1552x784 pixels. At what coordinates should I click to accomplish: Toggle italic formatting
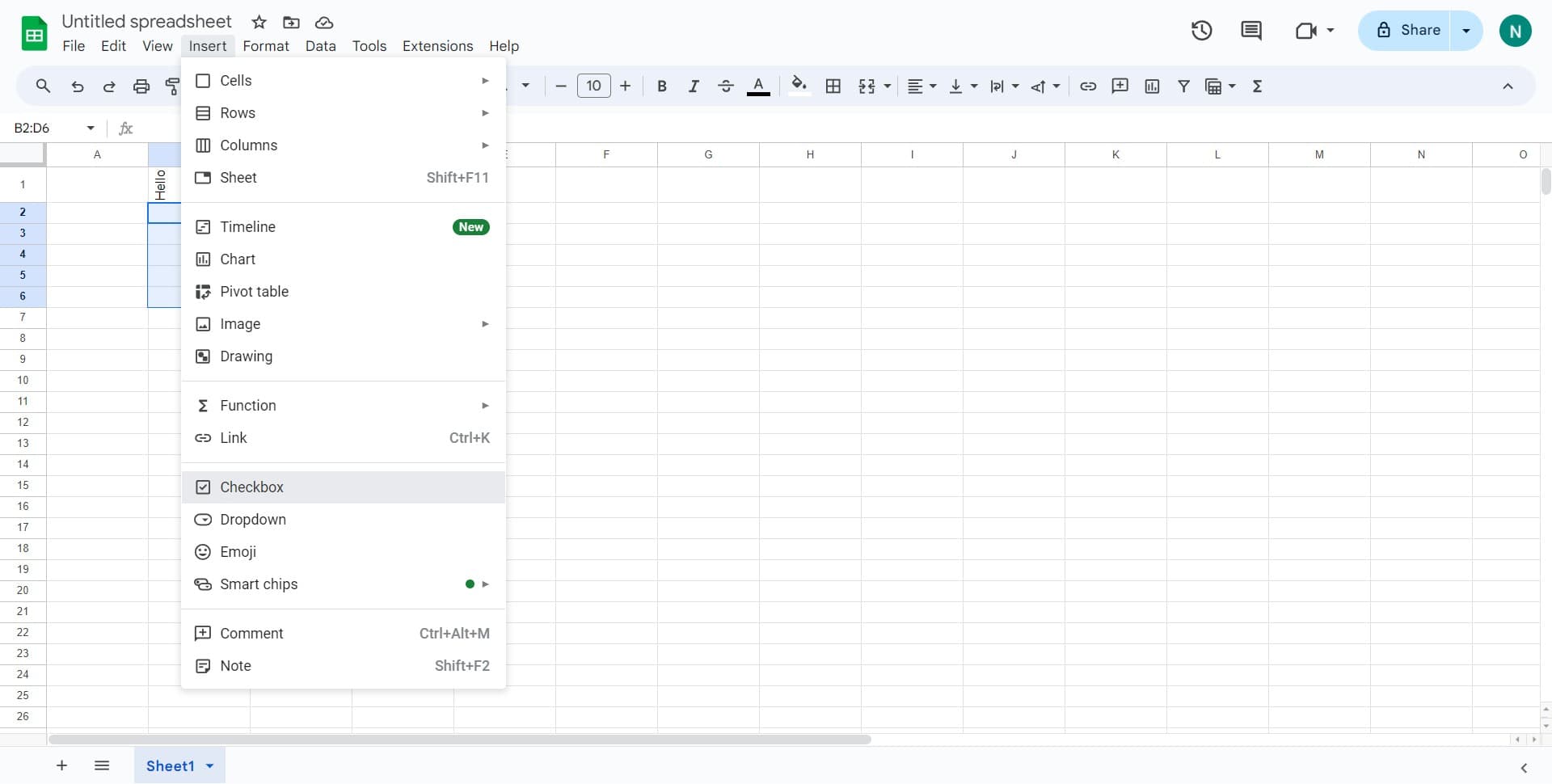tap(694, 86)
